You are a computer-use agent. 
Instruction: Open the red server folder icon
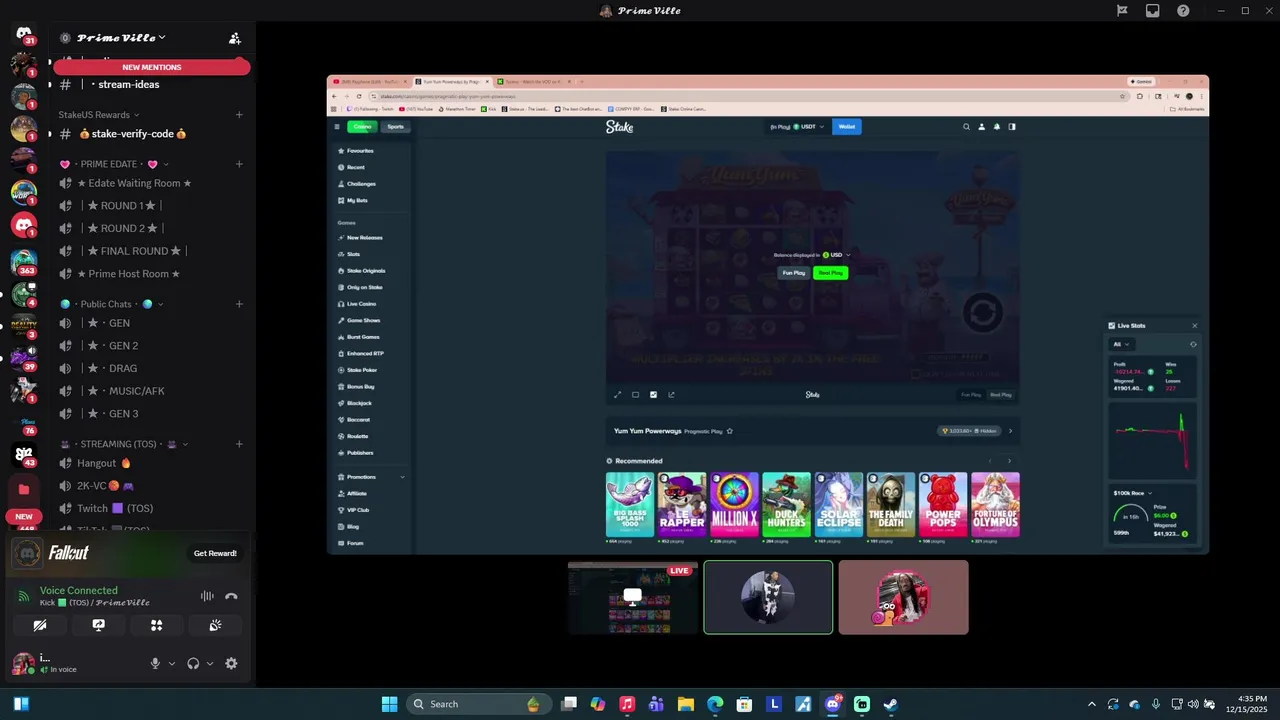coord(24,489)
